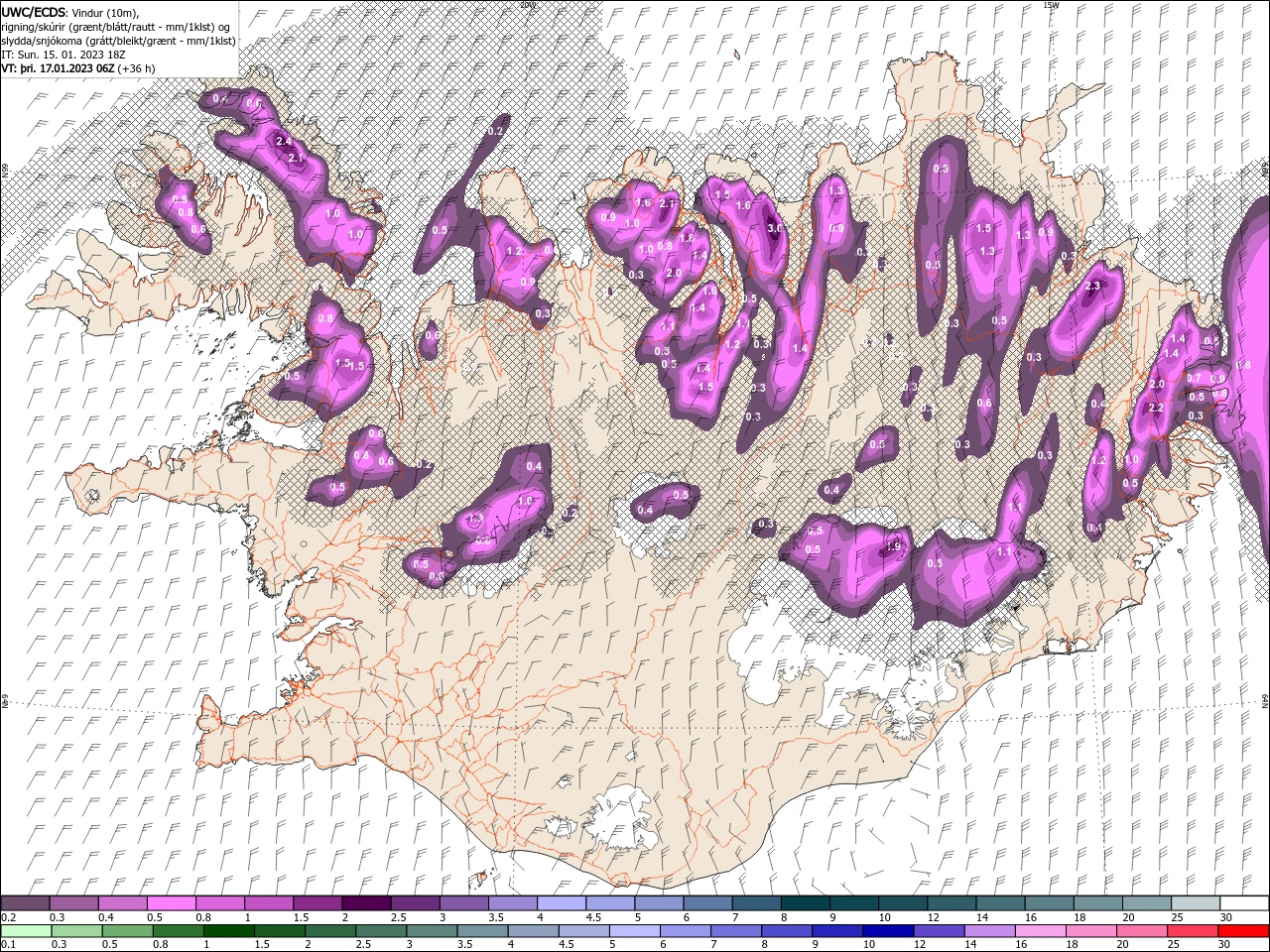Click the 1.9 snowfall value label

coord(892,546)
